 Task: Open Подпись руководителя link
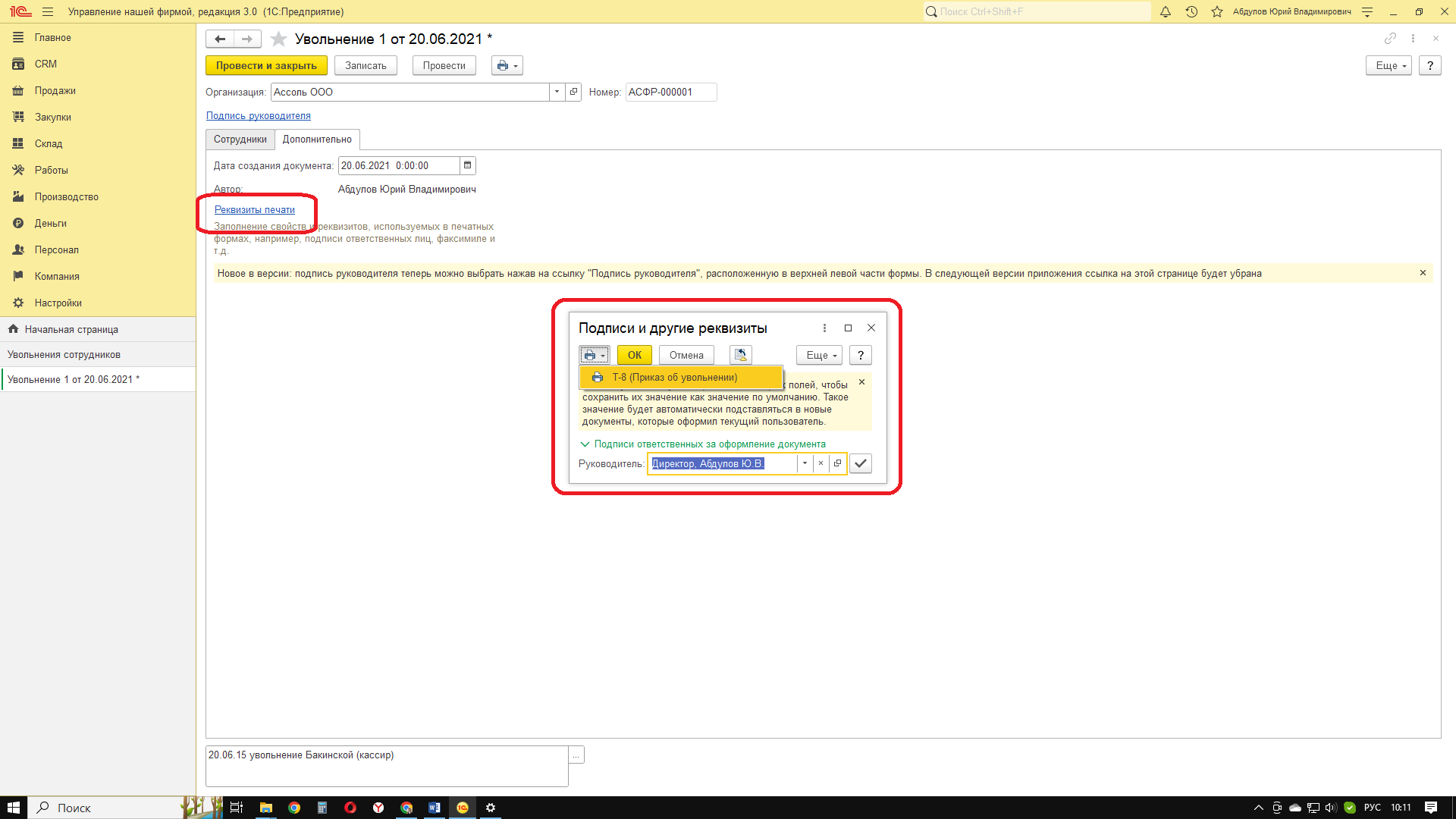259,116
